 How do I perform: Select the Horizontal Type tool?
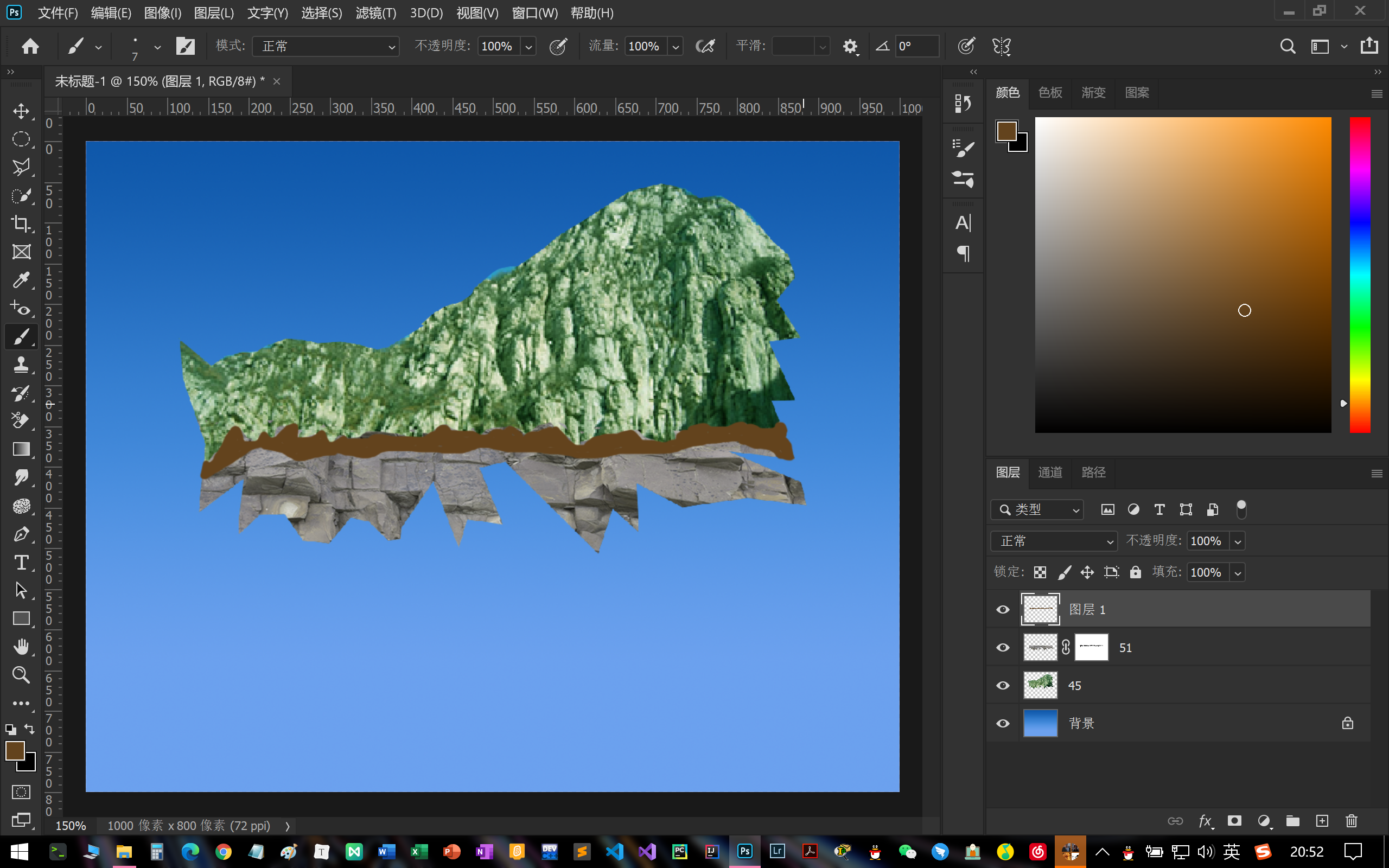(21, 562)
